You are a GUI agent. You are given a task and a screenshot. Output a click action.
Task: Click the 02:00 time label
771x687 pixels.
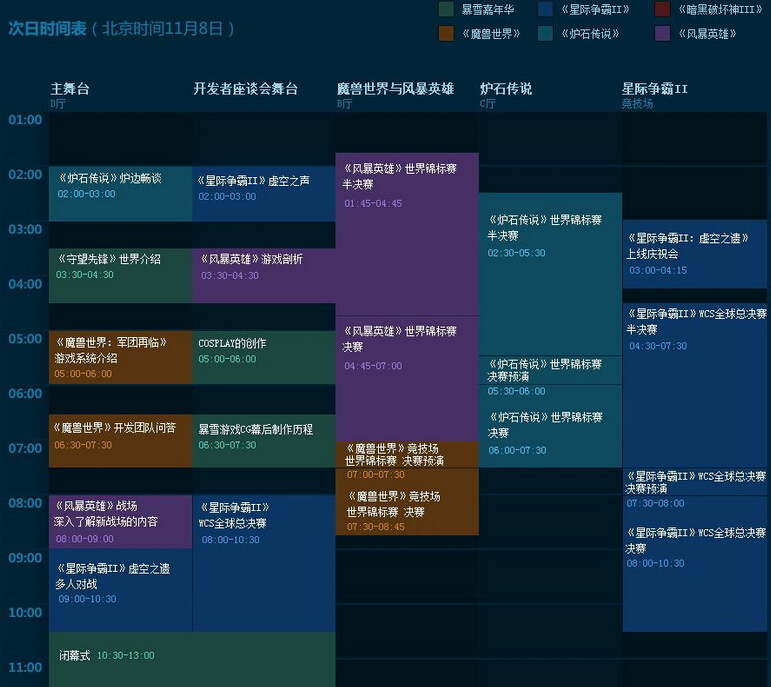(x=25, y=175)
